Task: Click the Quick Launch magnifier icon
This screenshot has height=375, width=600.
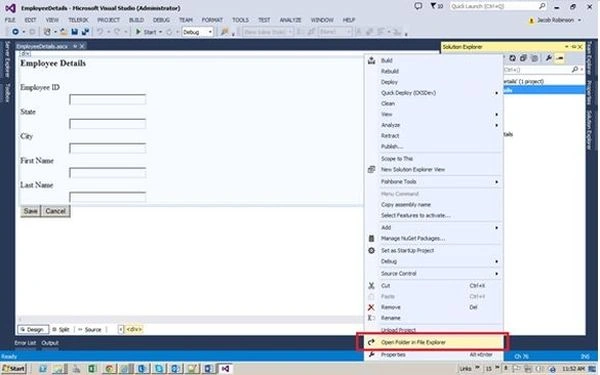Action: point(542,7)
